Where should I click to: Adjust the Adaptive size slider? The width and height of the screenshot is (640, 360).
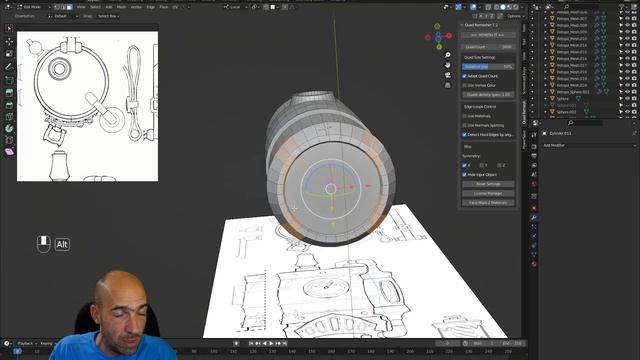(488, 67)
